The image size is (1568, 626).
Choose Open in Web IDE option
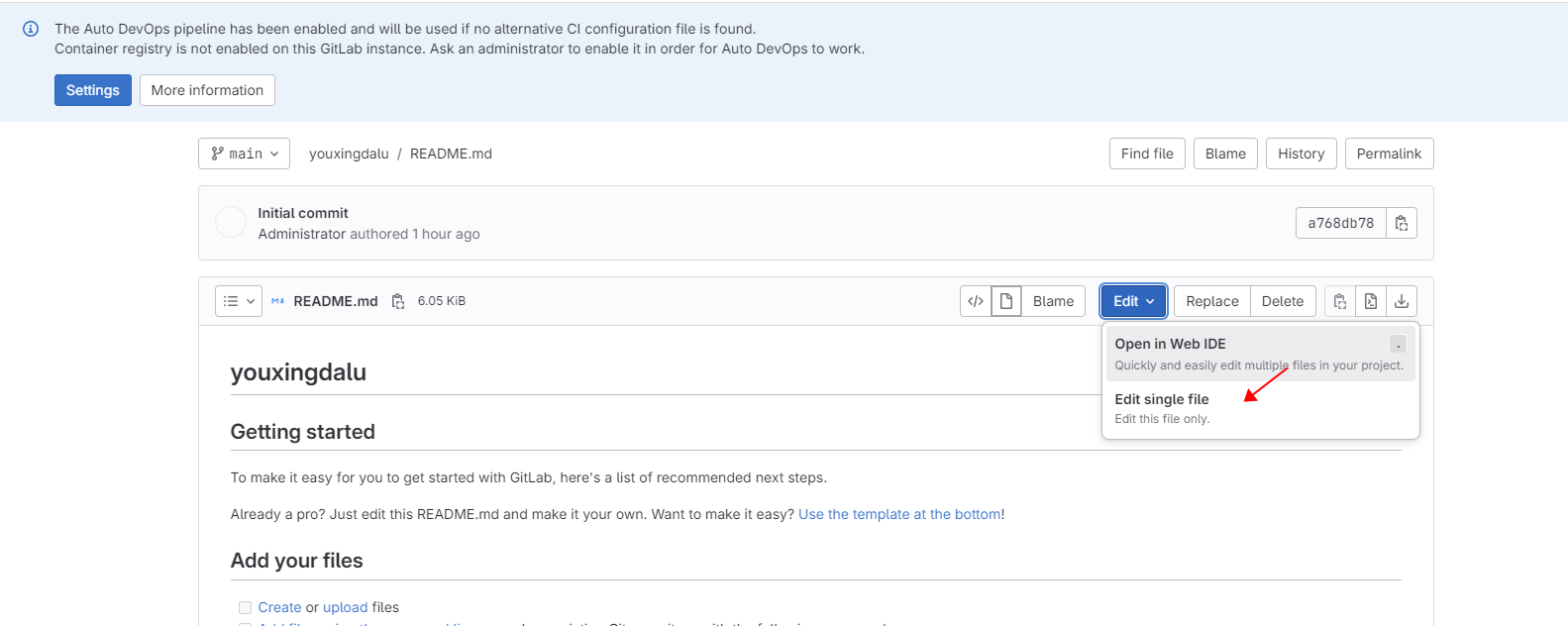coord(1260,354)
